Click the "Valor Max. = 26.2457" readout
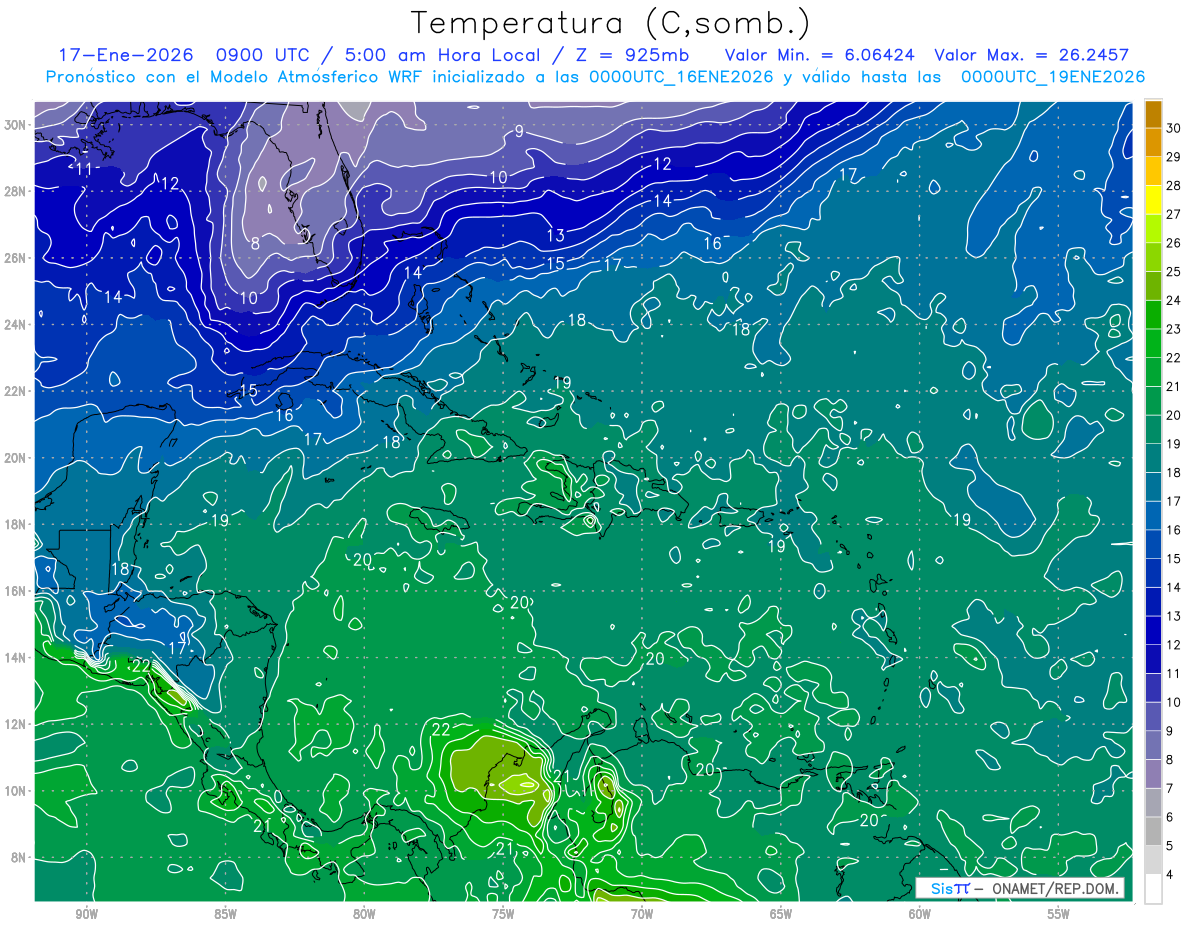The height and width of the screenshot is (927, 1200). point(1032,55)
